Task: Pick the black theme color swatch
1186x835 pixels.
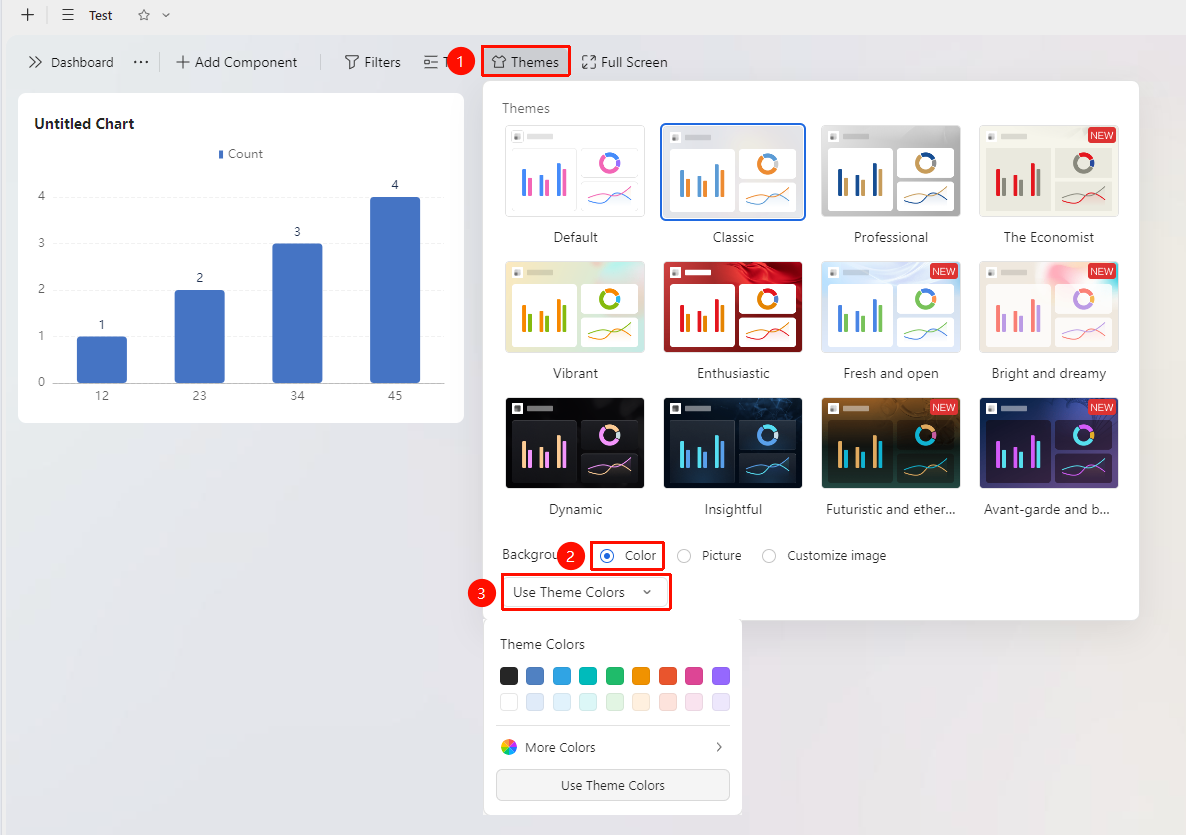Action: (509, 675)
